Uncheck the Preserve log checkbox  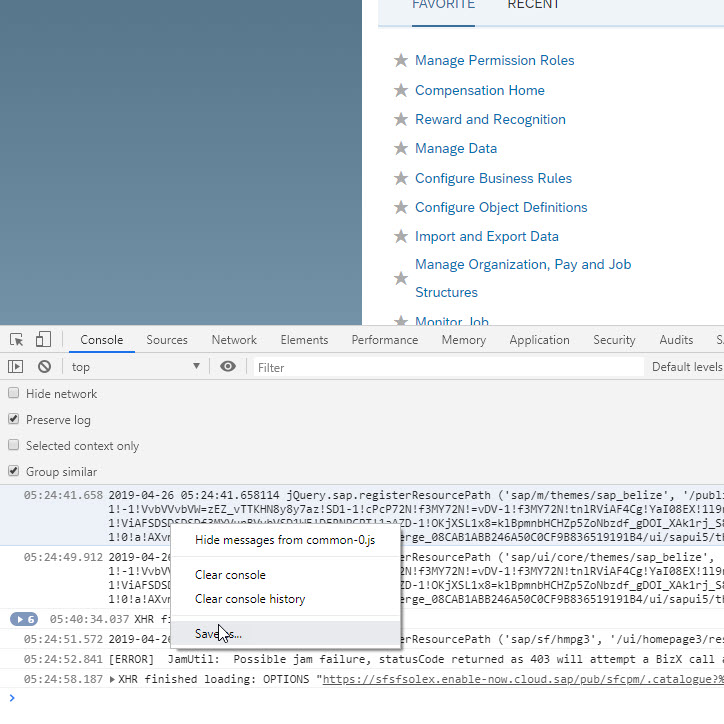tap(14, 419)
